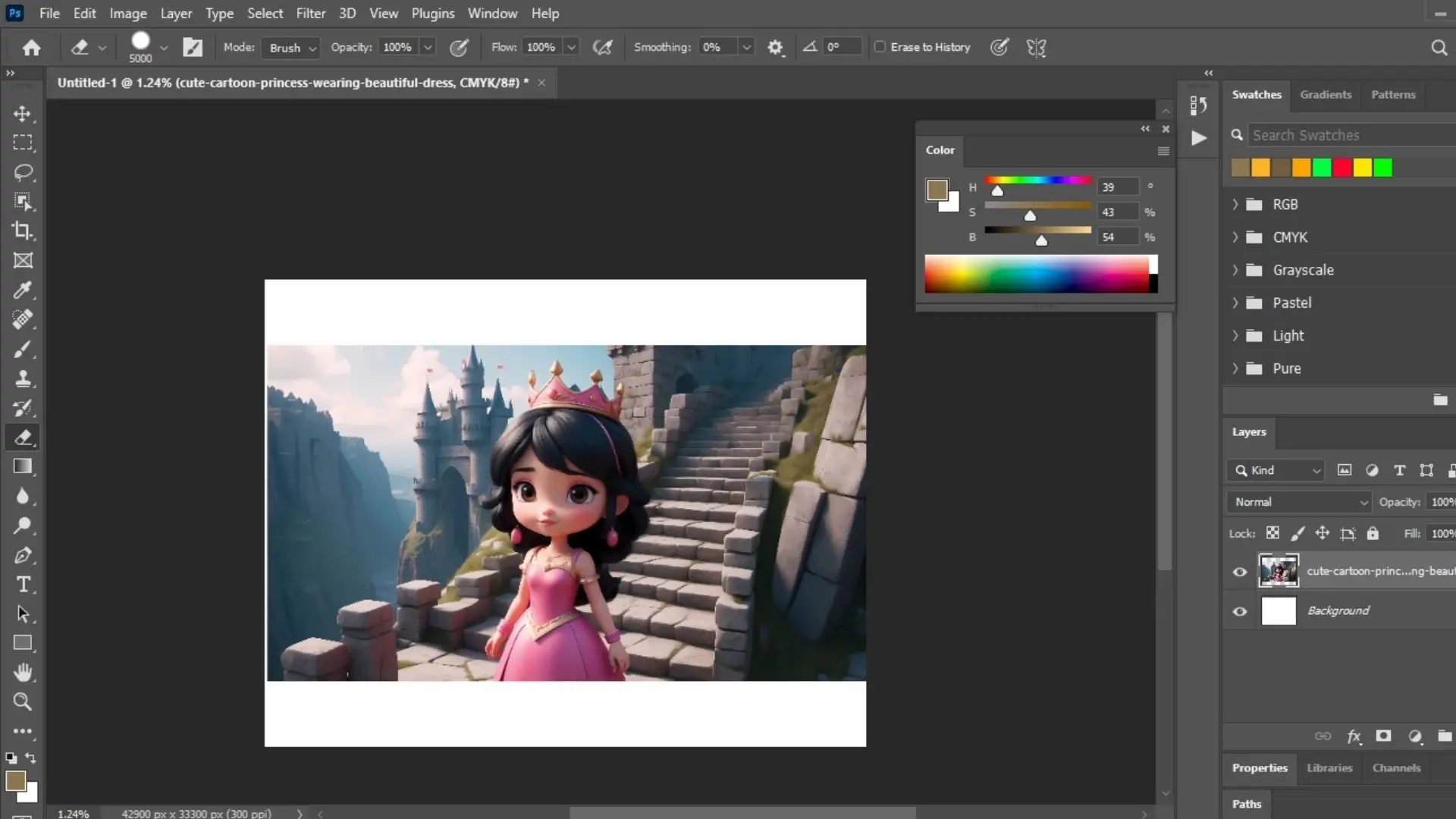Select the Brush tool
The image size is (1456, 819).
23,349
